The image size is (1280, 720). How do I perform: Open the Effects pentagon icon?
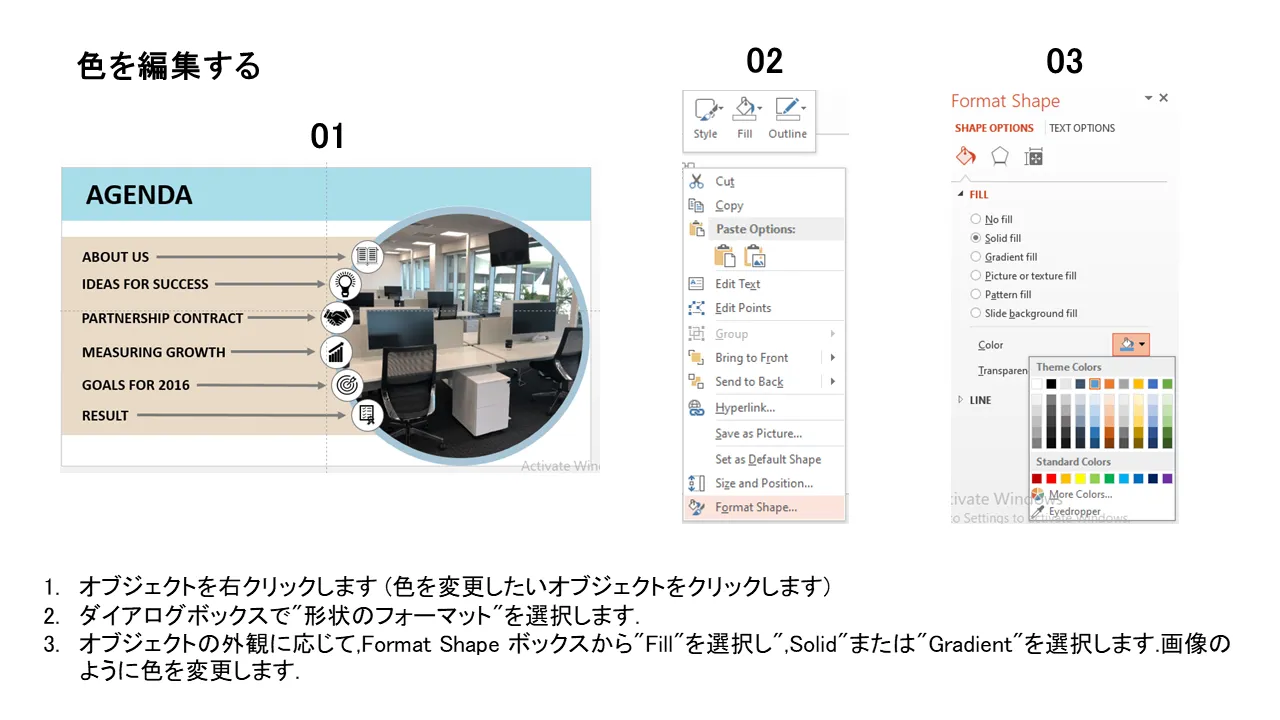click(x=999, y=157)
